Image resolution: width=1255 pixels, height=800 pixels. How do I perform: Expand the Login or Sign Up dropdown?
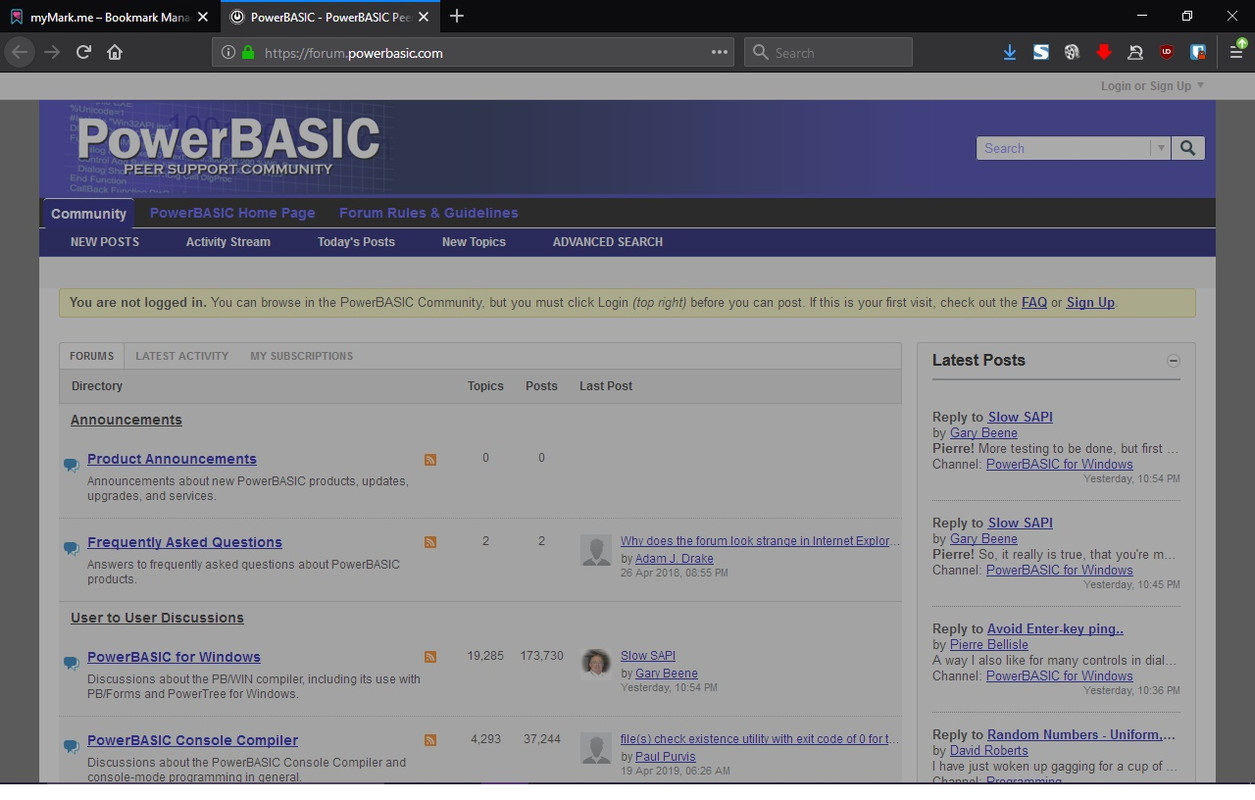(x=1152, y=86)
